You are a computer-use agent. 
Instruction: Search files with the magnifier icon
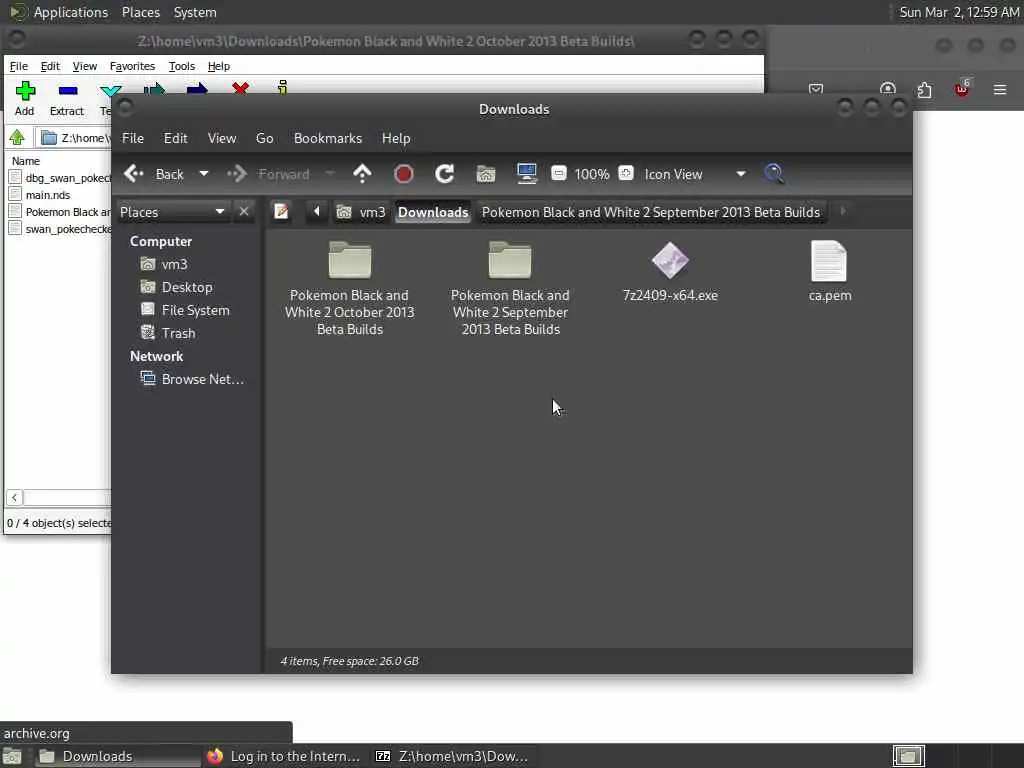[x=774, y=174]
